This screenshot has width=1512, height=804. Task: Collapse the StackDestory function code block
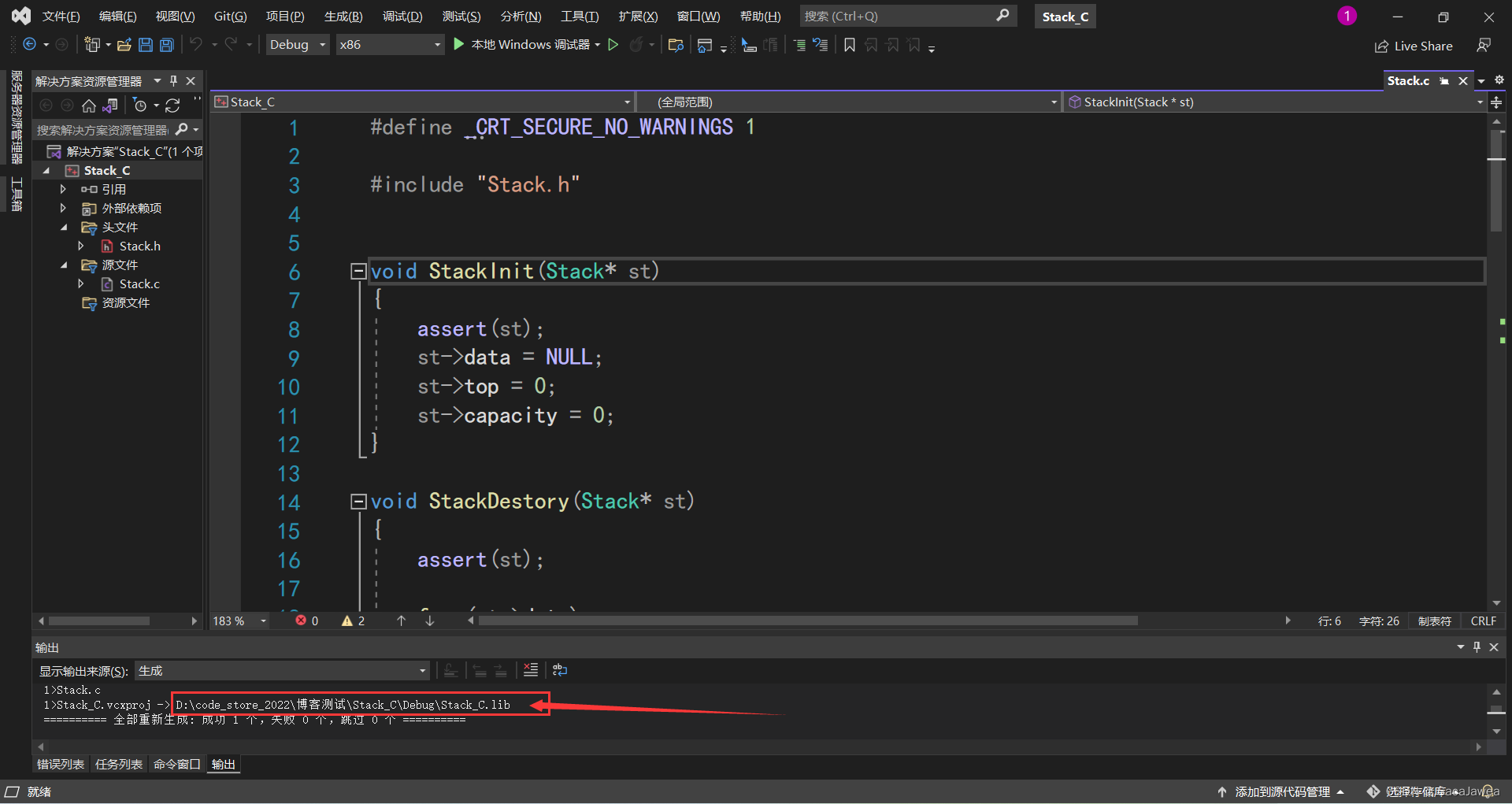point(358,502)
